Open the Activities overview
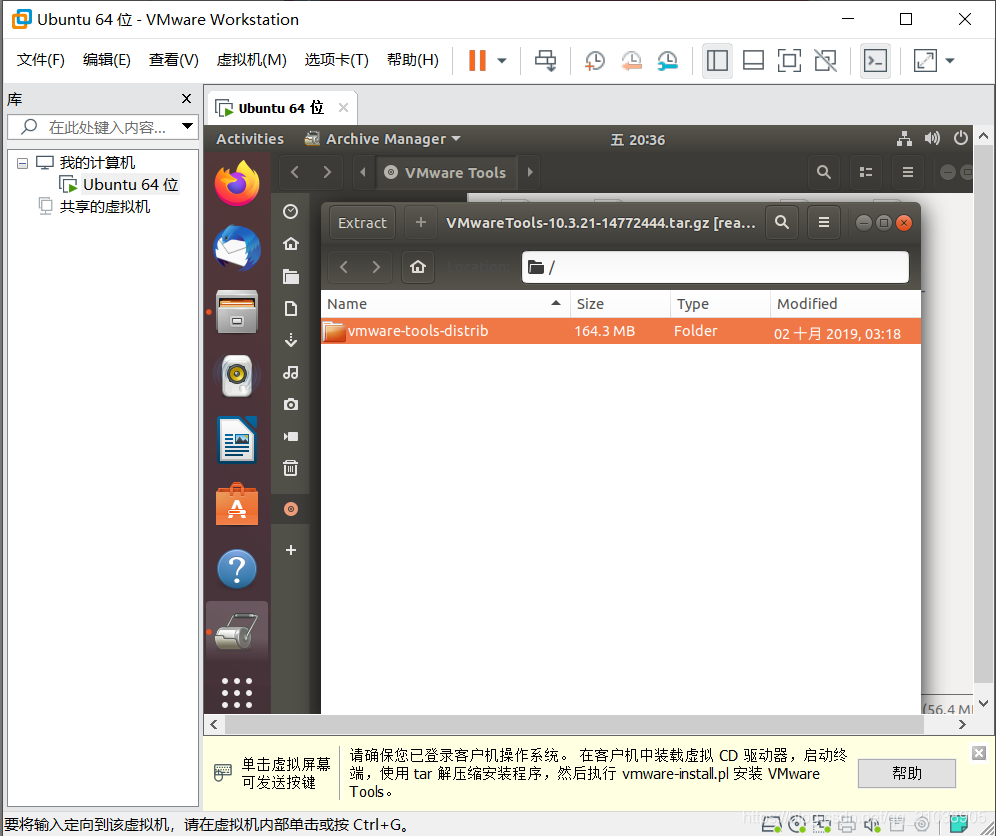Image resolution: width=996 pixels, height=836 pixels. (x=250, y=138)
